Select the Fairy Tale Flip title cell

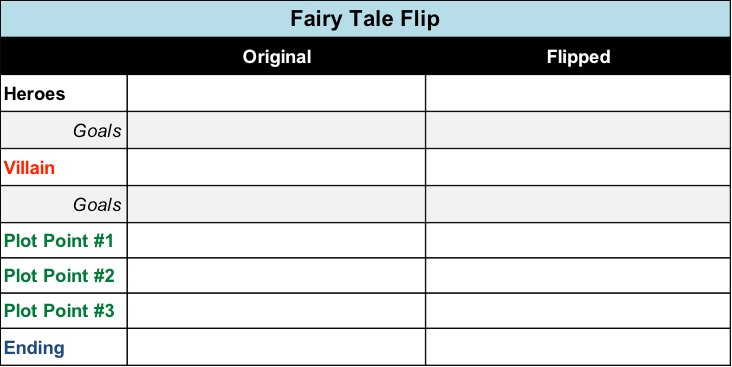[366, 19]
